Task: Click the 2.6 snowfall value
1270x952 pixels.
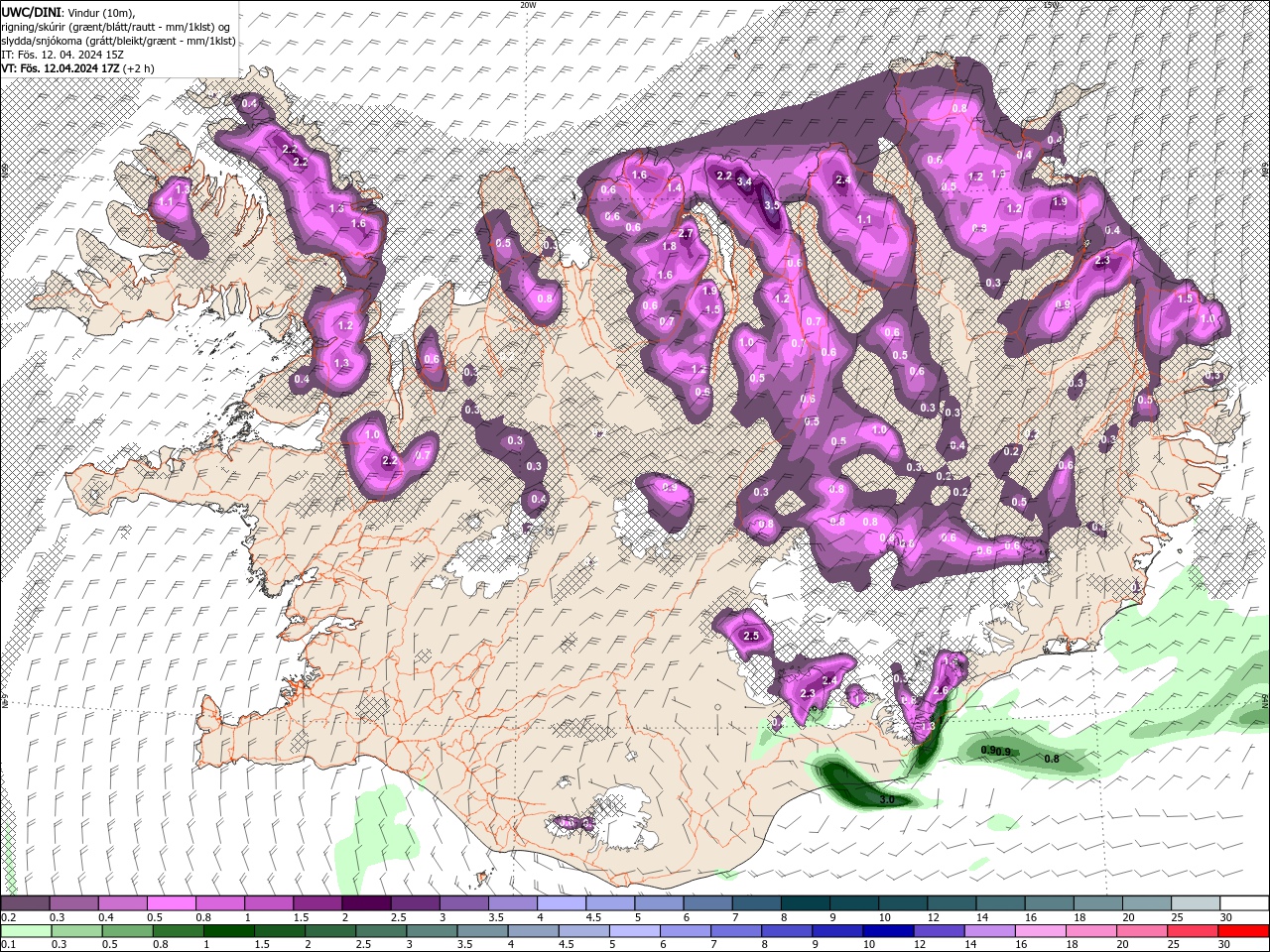Action: coord(942,691)
